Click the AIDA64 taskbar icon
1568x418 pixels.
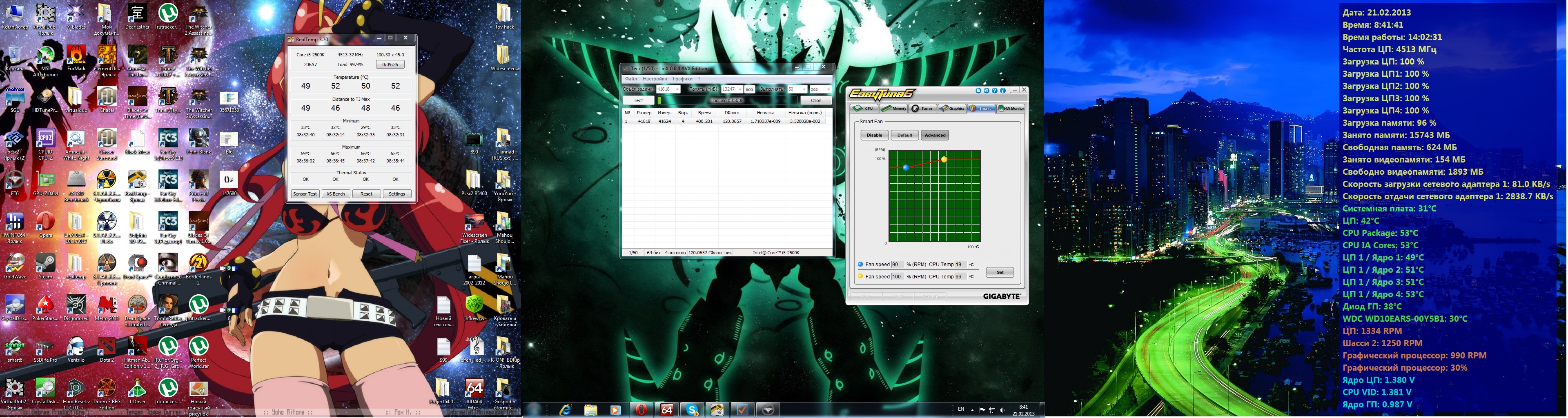point(666,410)
